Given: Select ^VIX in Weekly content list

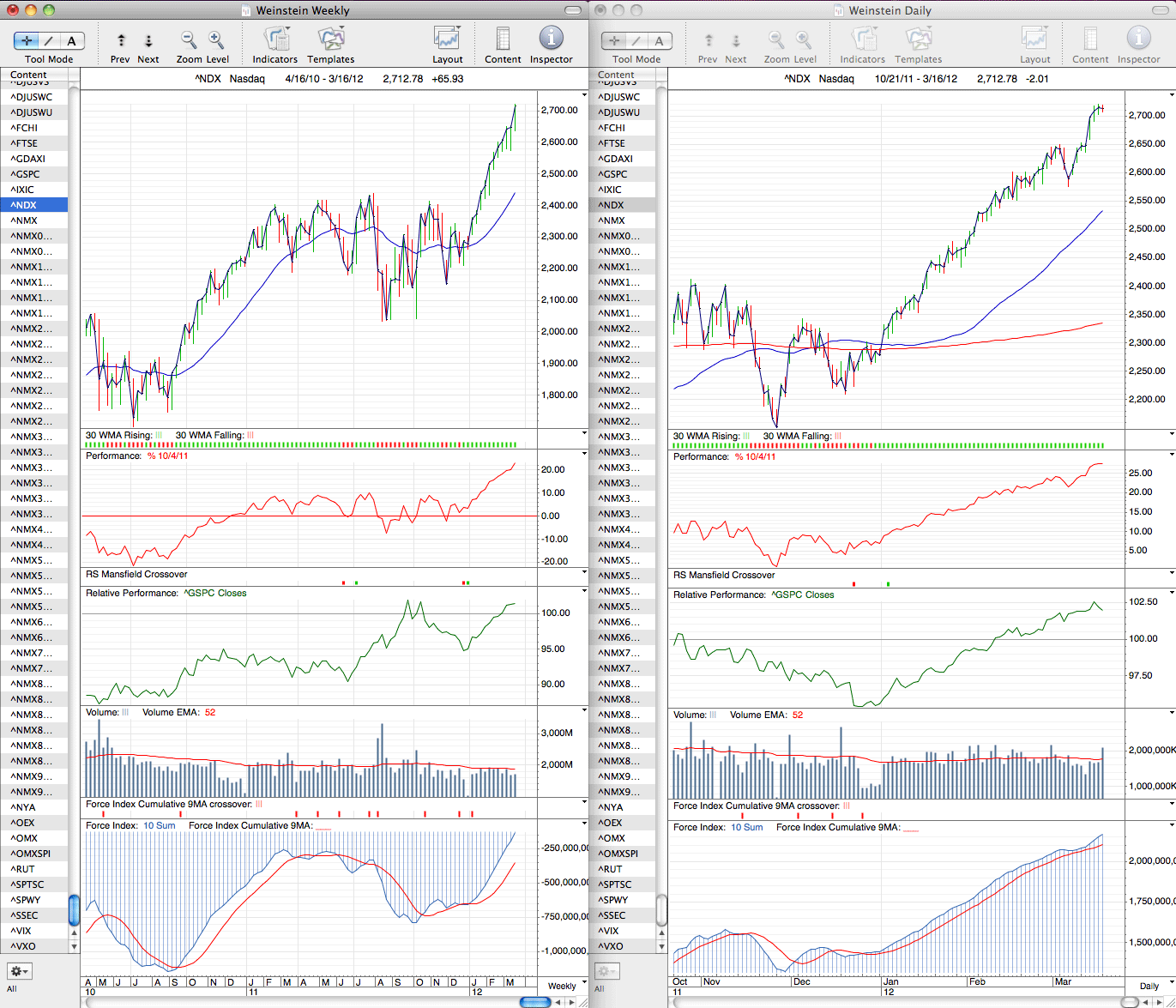Looking at the screenshot, I should click(x=34, y=931).
